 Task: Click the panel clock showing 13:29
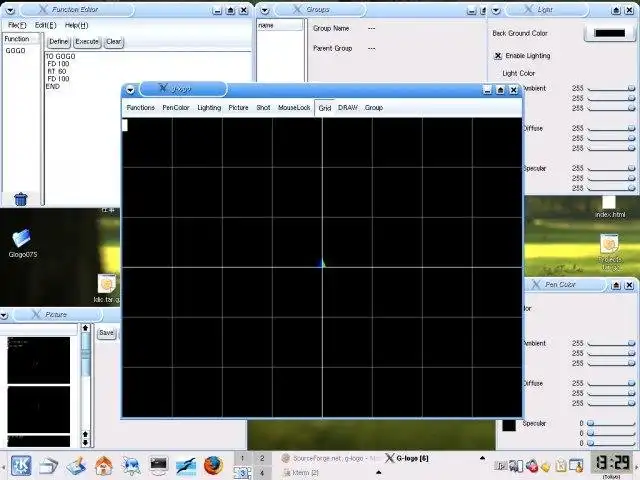pyautogui.click(x=611, y=464)
